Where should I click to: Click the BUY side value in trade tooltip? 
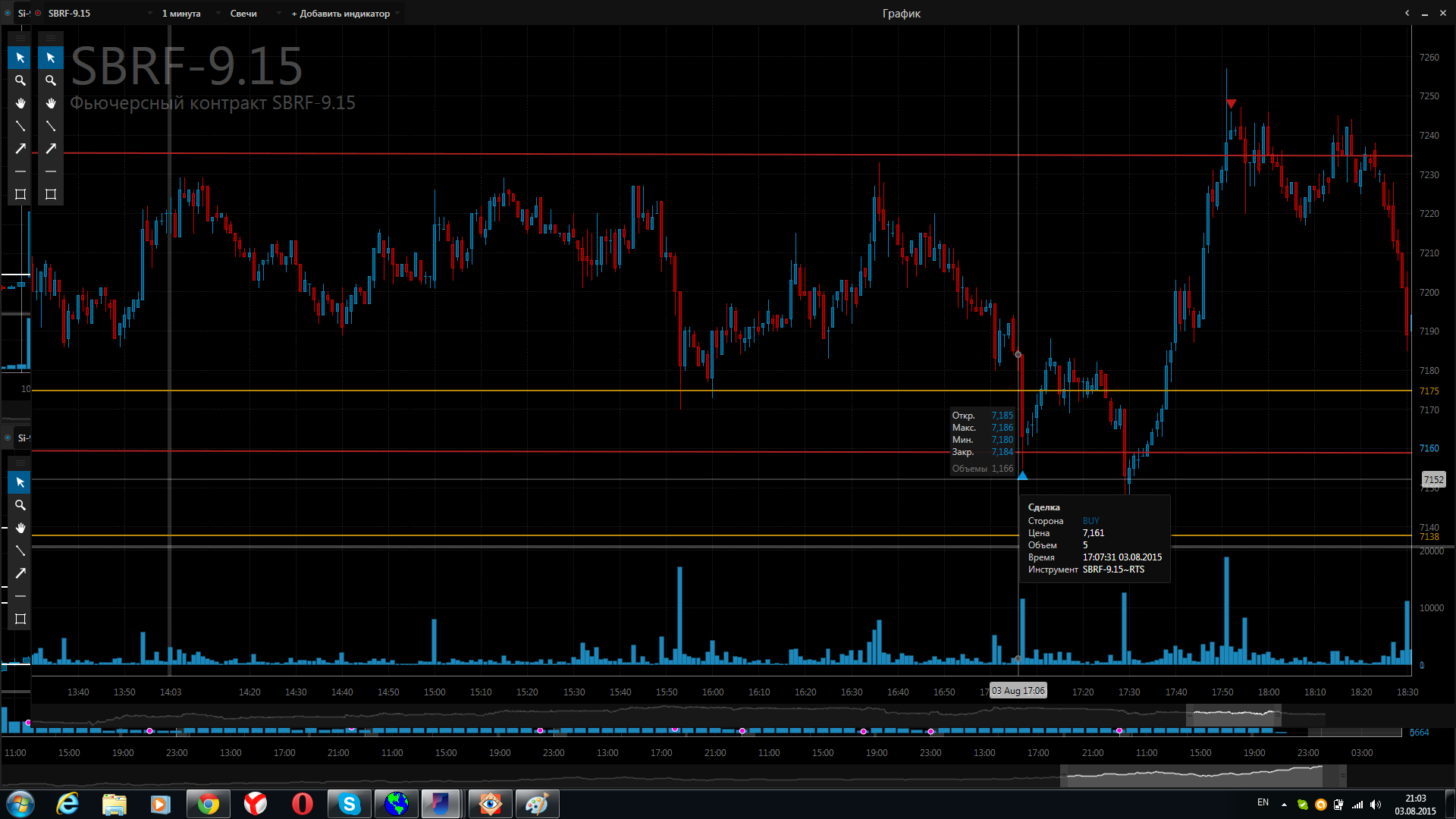pyautogui.click(x=1090, y=521)
